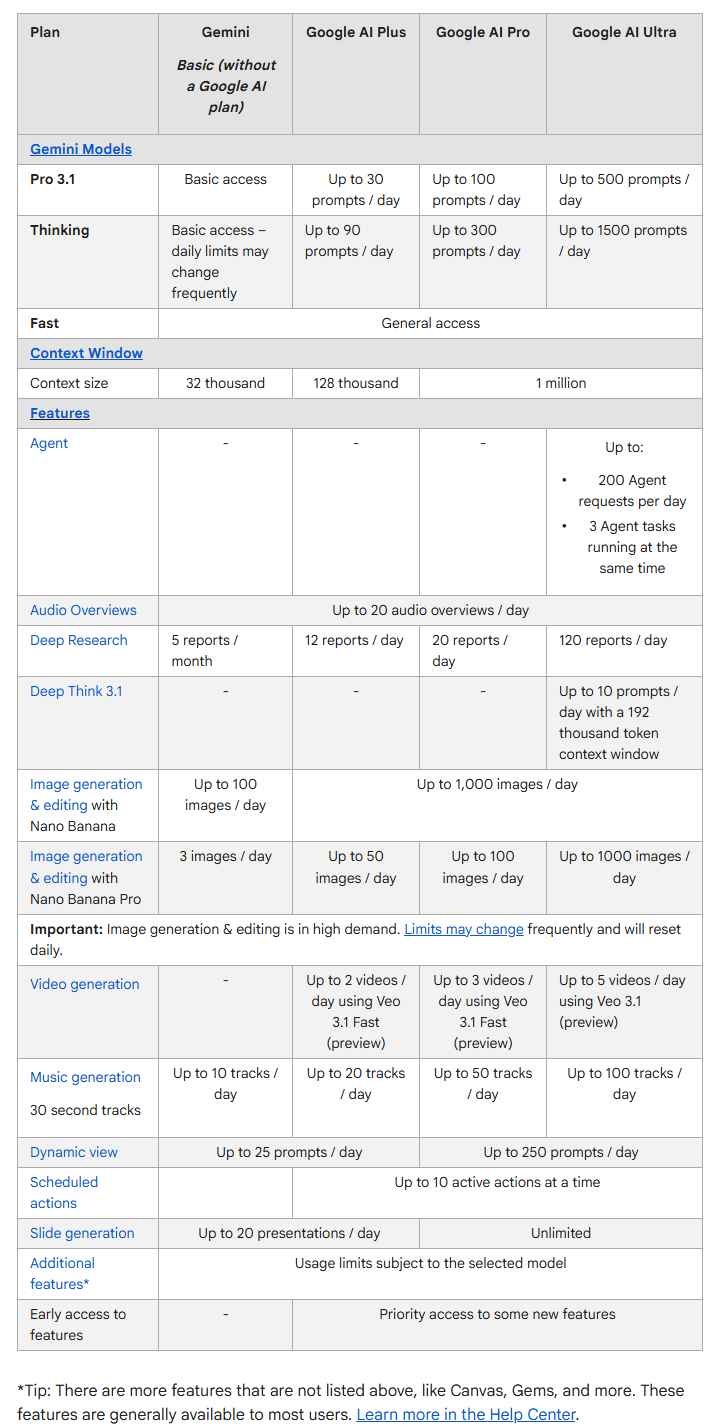Click the '12 reports / day' cell
This screenshot has width=718, height=1428.
(x=356, y=651)
